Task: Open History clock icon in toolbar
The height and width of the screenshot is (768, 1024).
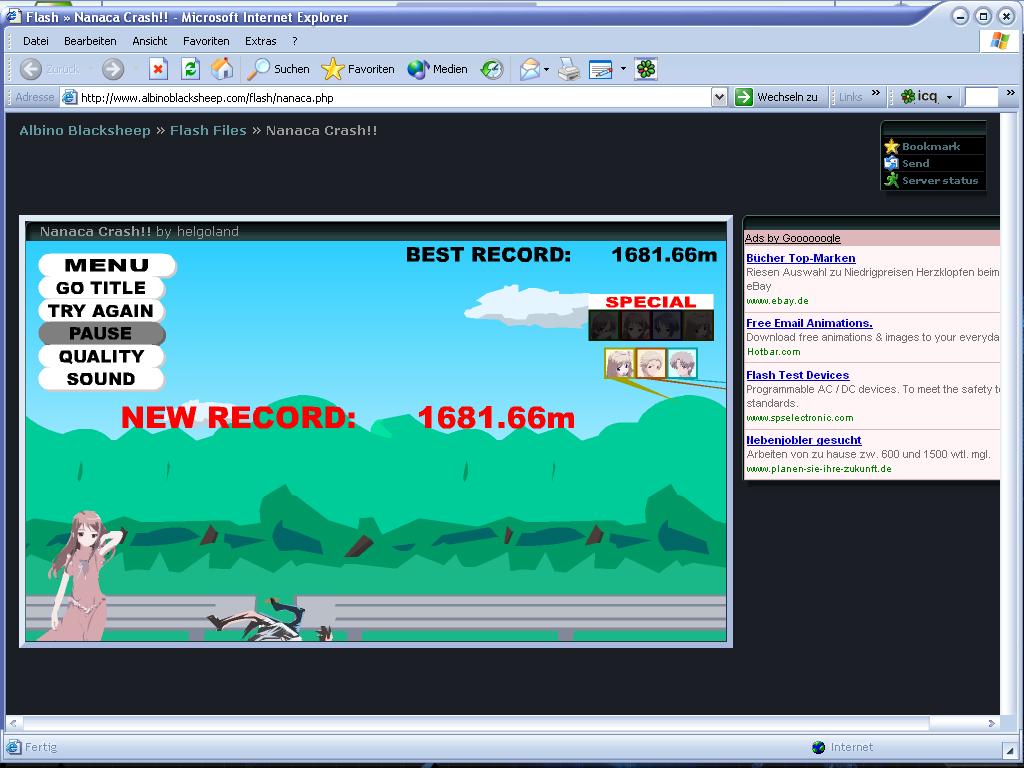Action: 492,69
